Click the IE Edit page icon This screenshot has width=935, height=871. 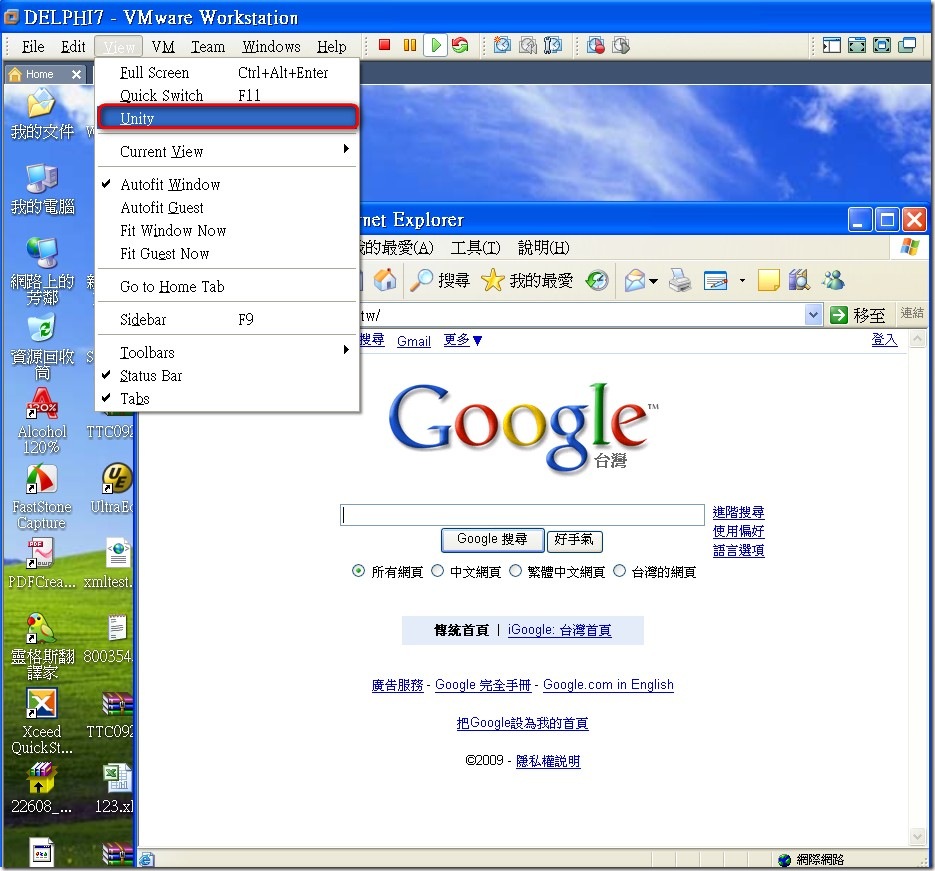coord(716,280)
